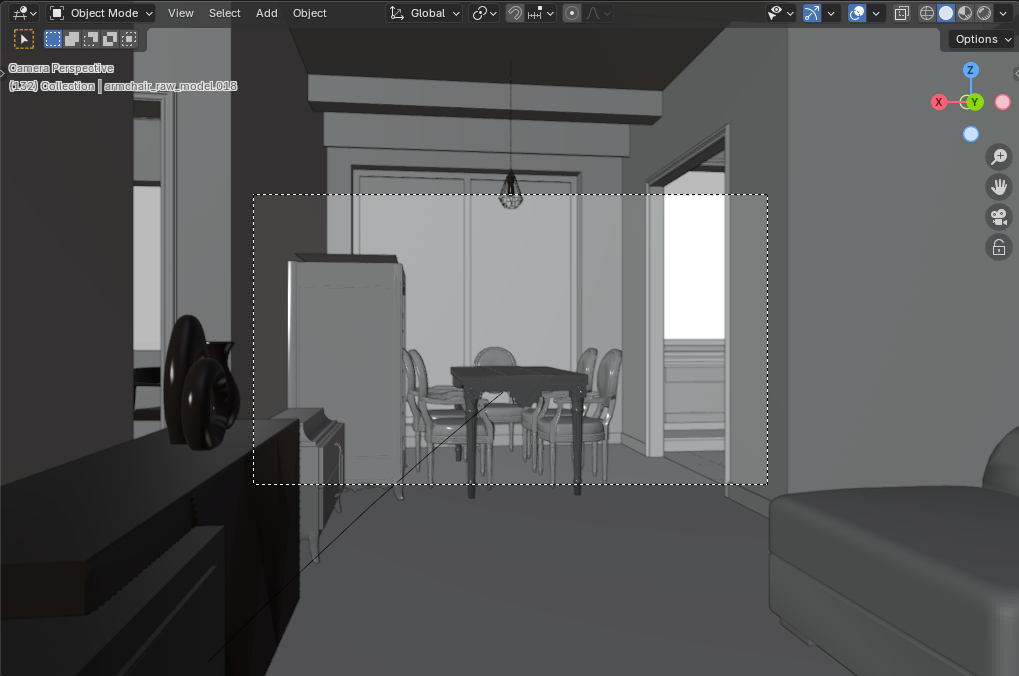Open the View menu
1019x676 pixels.
(181, 13)
